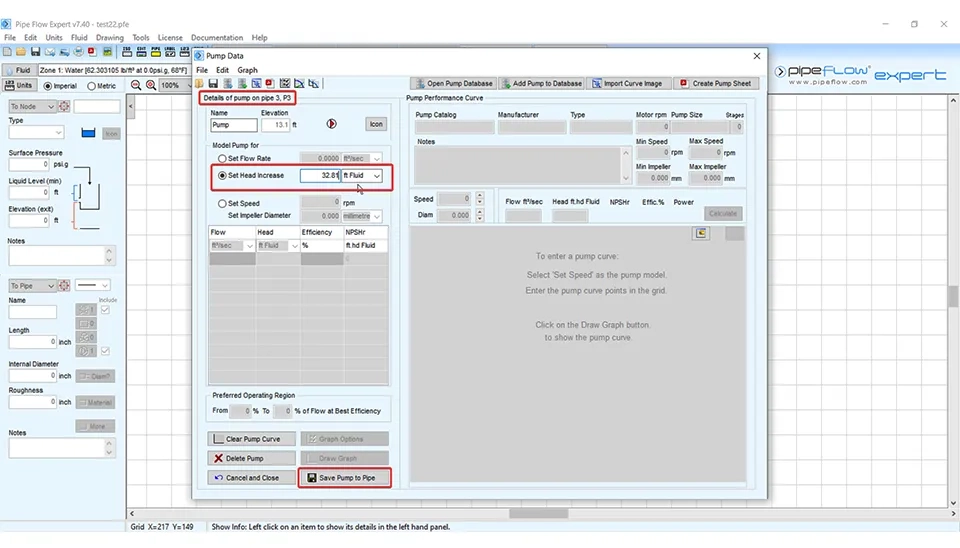Screen dimensions: 960x548
Task: Click the blue tank icon in left panel
Action: 88,133
